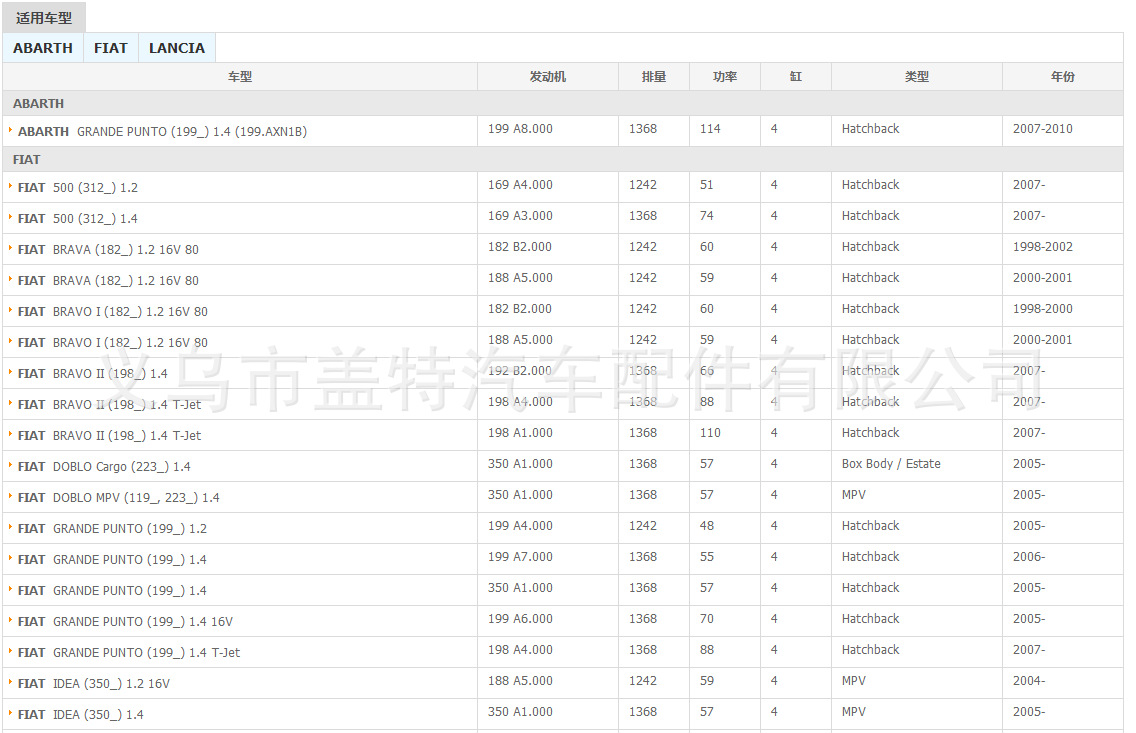Open FIAT 500 (312_) 1.2 link

click(x=78, y=188)
